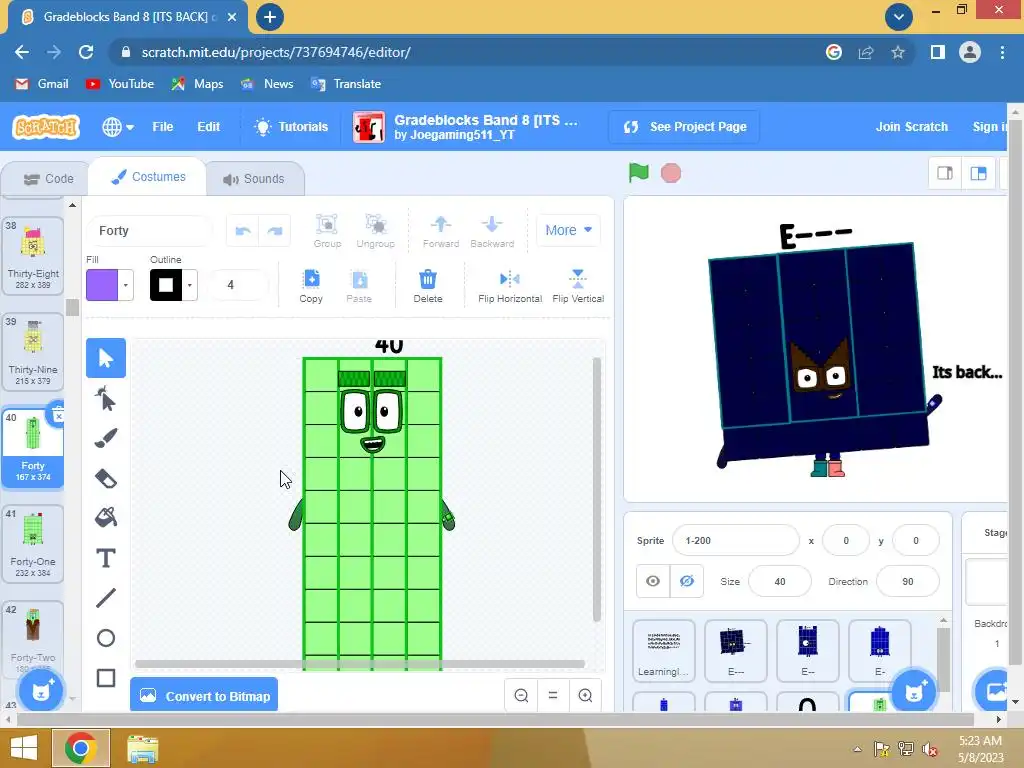Group the selected shapes
Image resolution: width=1024 pixels, height=768 pixels.
tap(327, 231)
